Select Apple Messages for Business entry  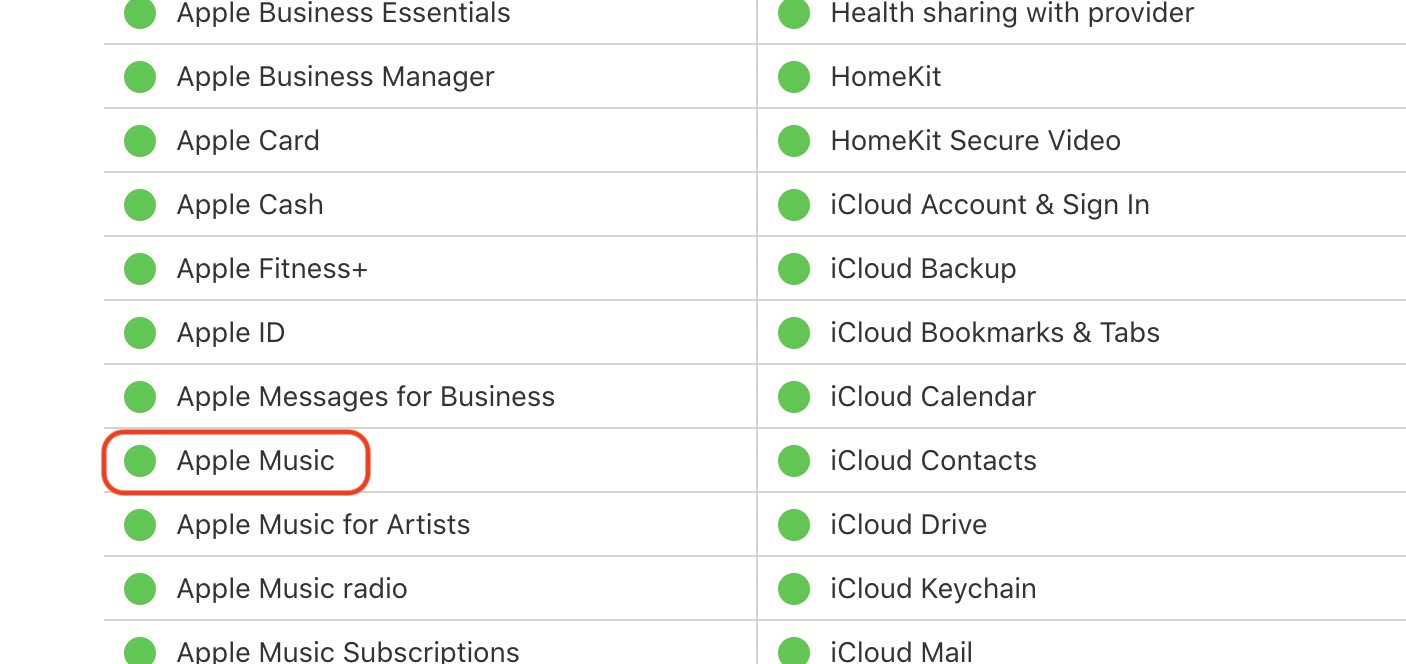coord(365,397)
